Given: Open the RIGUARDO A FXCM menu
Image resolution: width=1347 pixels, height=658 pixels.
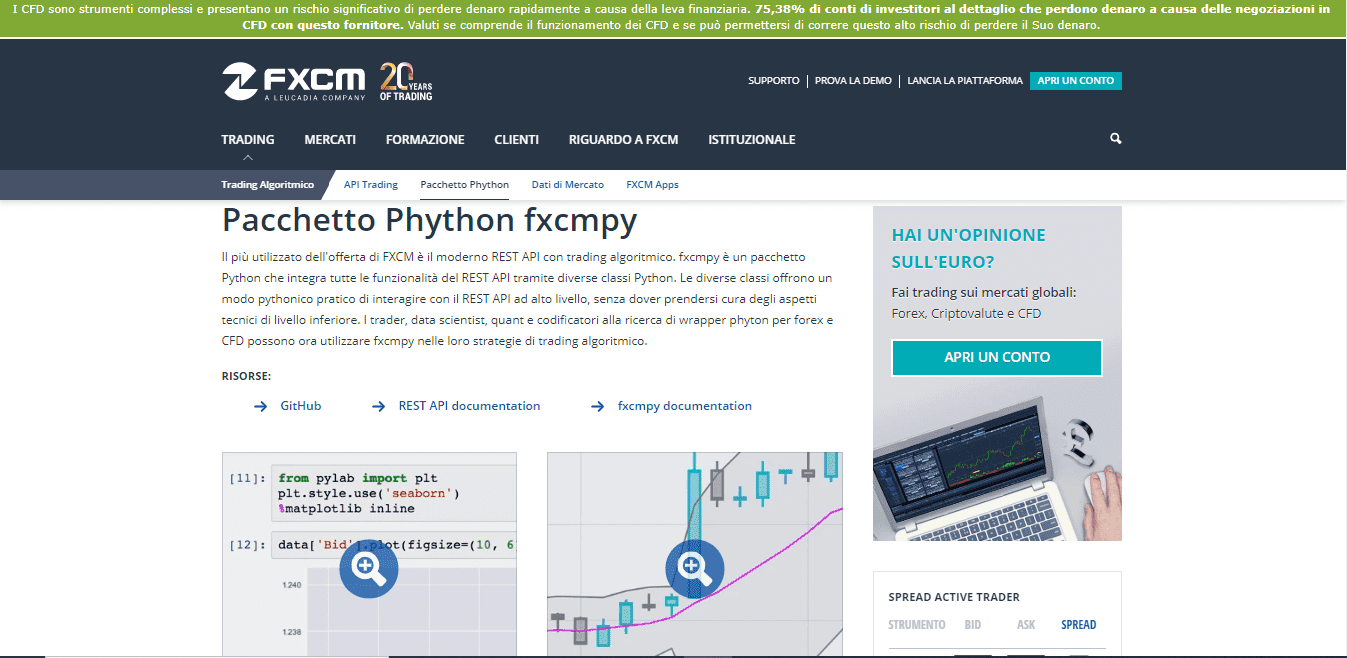Looking at the screenshot, I should [623, 139].
